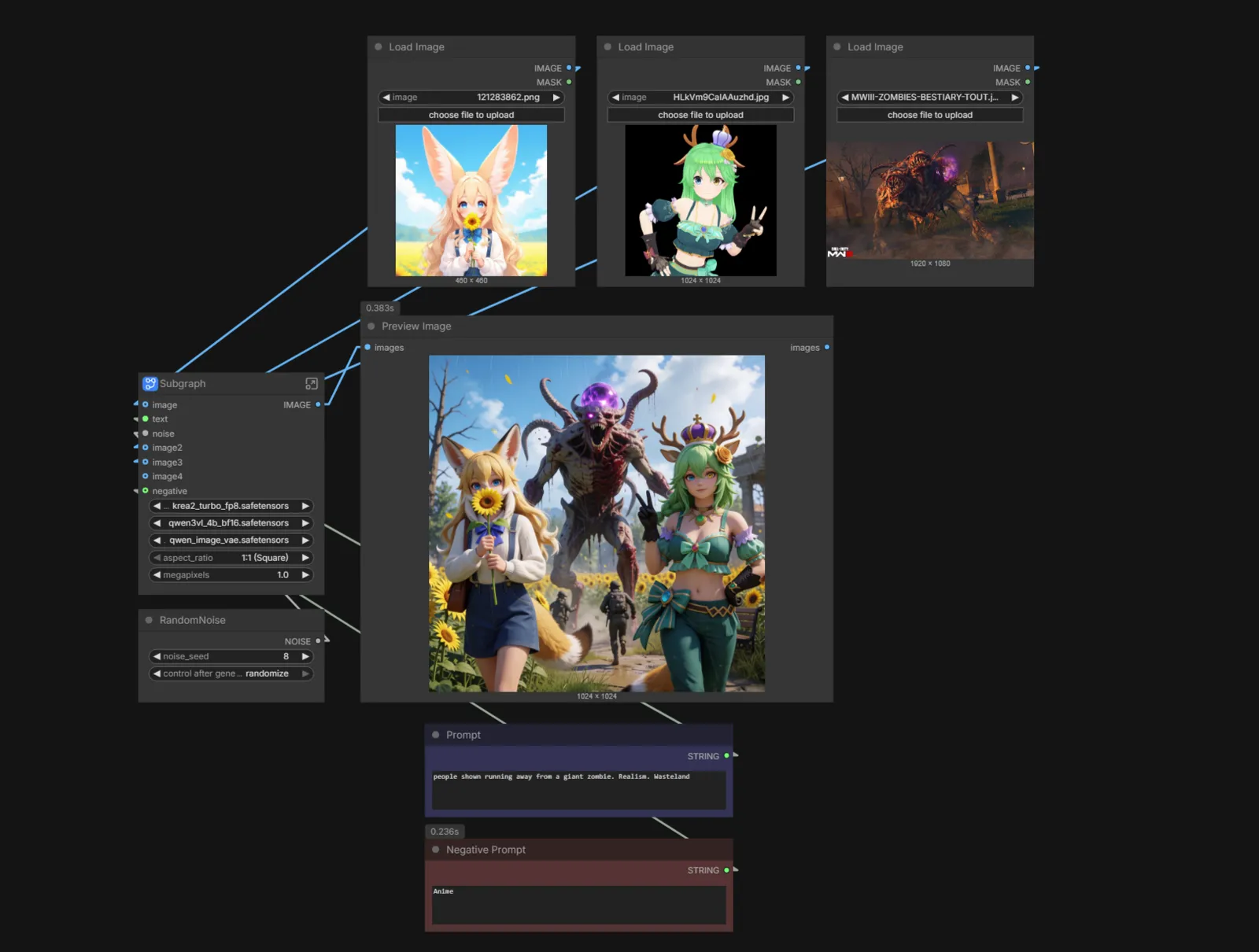Click the zombie bestiary image thumbnail
The image size is (1259, 952).
tap(930, 201)
